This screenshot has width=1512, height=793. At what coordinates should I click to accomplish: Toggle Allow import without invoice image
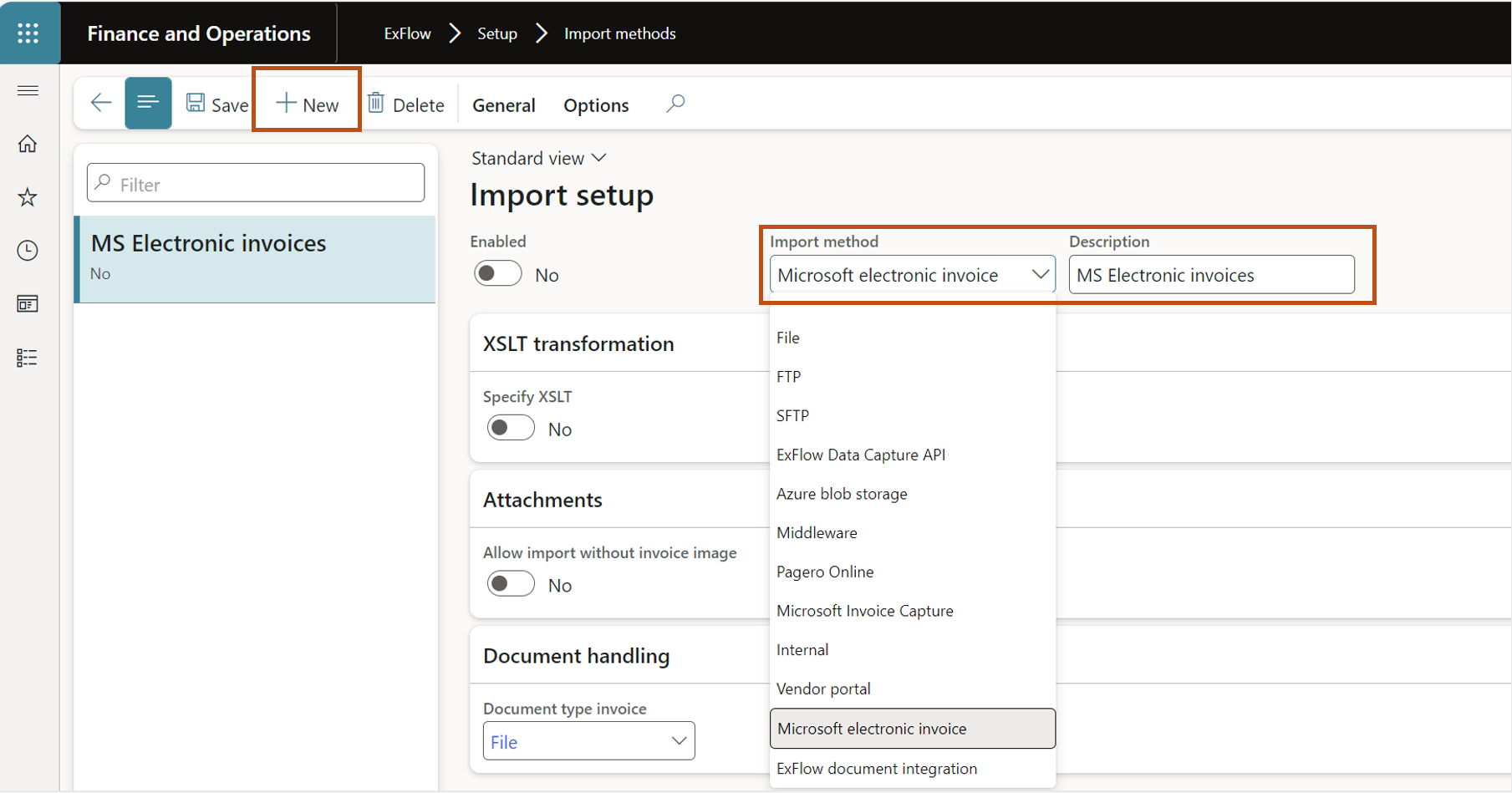point(511,584)
